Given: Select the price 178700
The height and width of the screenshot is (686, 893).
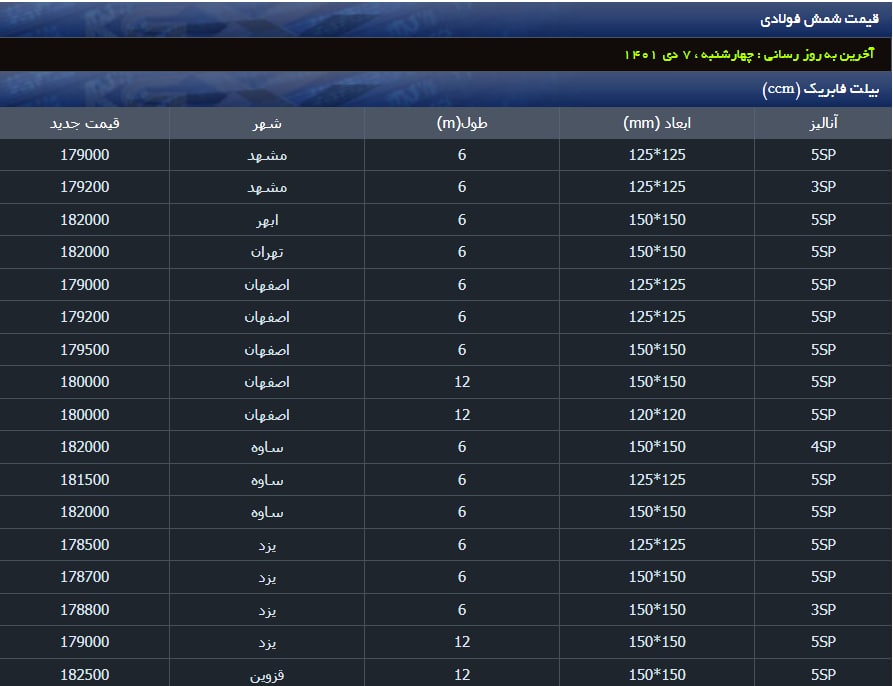Looking at the screenshot, I should coord(85,576).
